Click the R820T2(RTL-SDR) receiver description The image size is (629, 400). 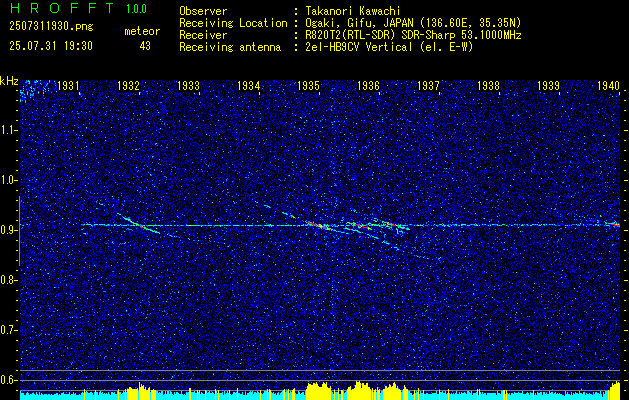point(412,35)
